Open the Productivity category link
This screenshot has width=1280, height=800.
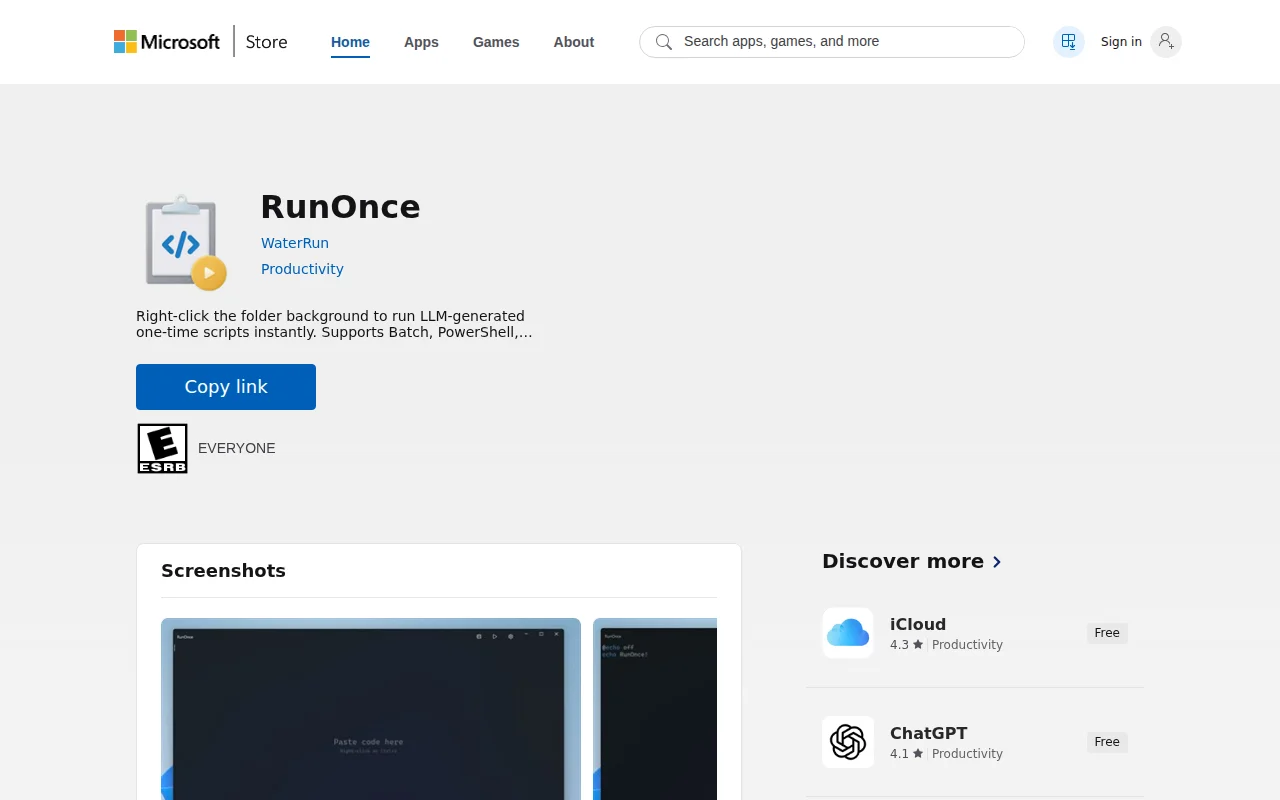click(302, 269)
